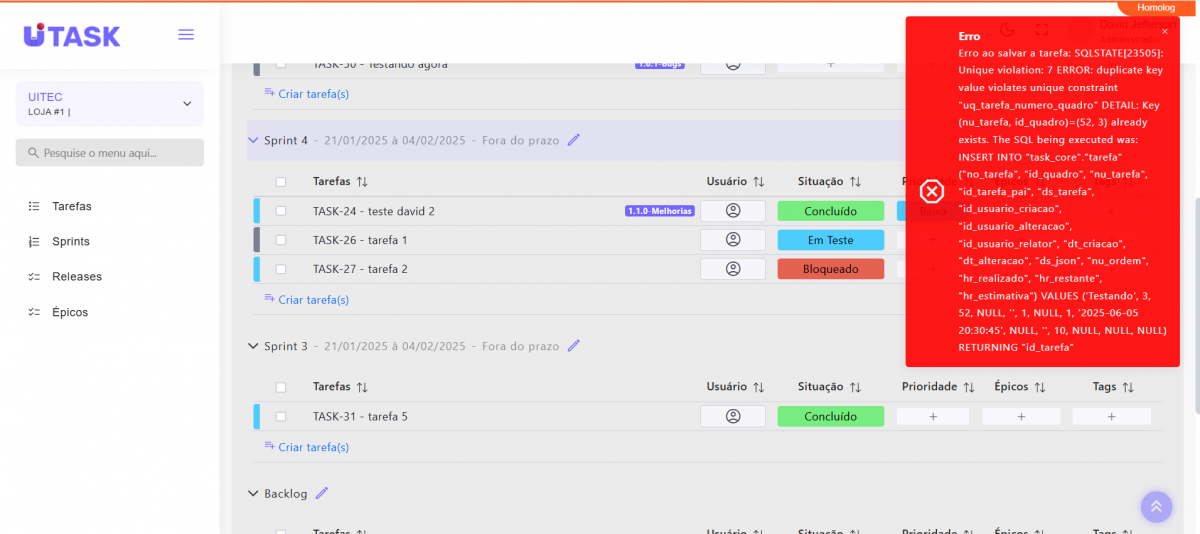The width and height of the screenshot is (1200, 534).
Task: Sort the Sprint 4 table by Tarefas
Action: point(362,182)
